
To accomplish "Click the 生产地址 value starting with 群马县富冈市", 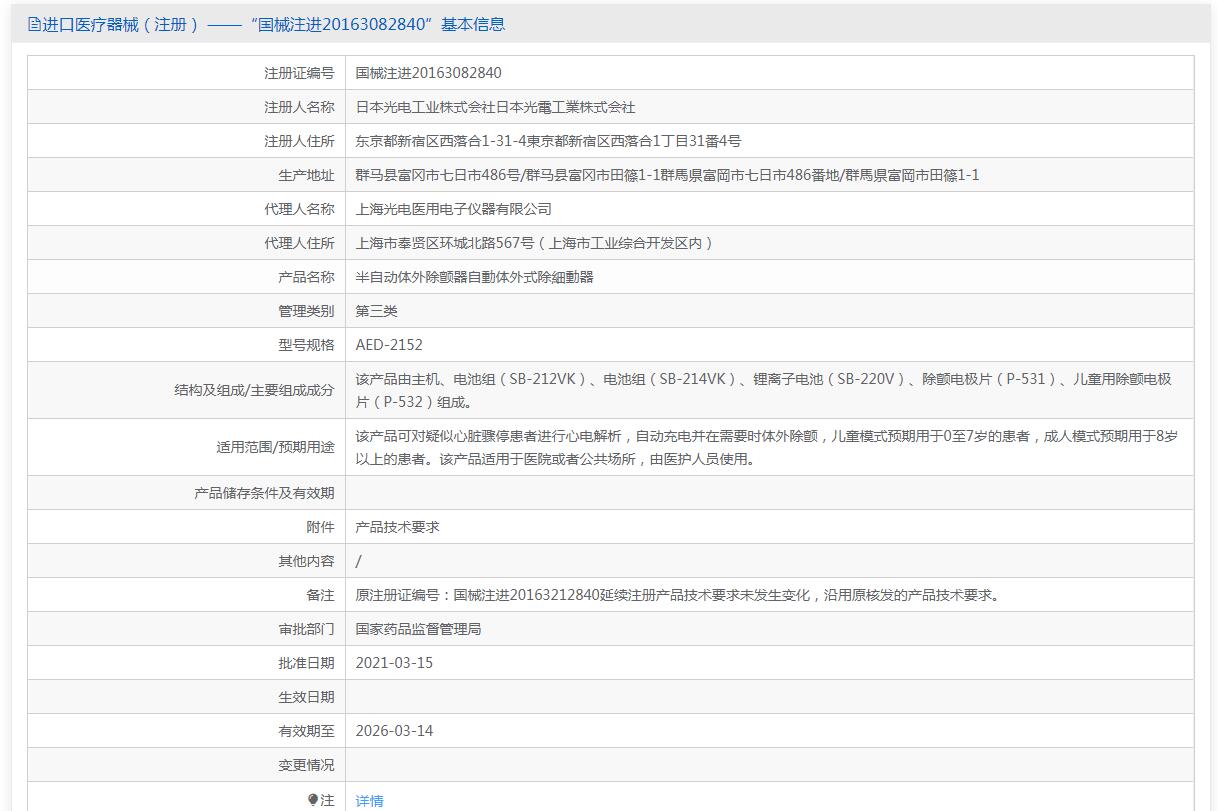I will [x=667, y=175].
